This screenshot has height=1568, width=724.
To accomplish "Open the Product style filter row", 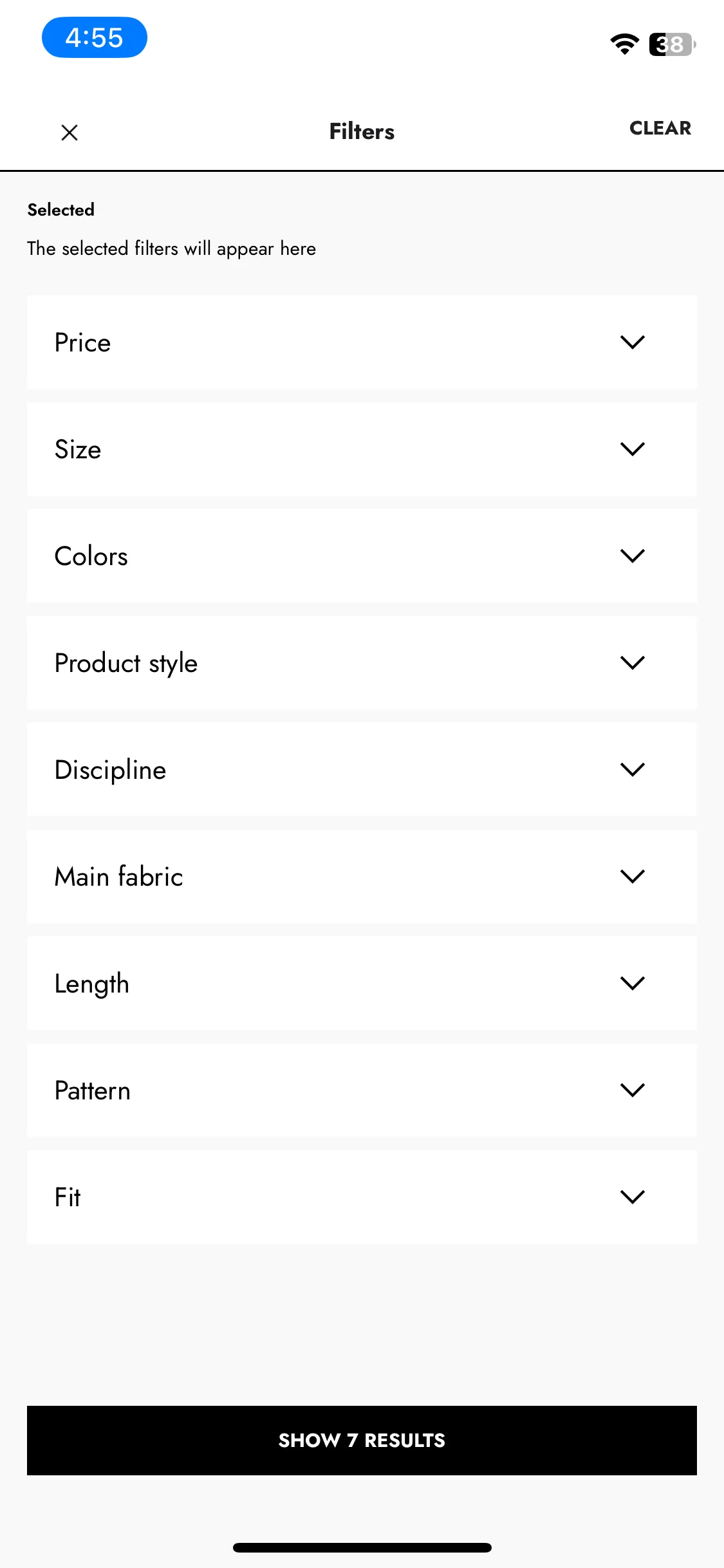I will pyautogui.click(x=362, y=662).
